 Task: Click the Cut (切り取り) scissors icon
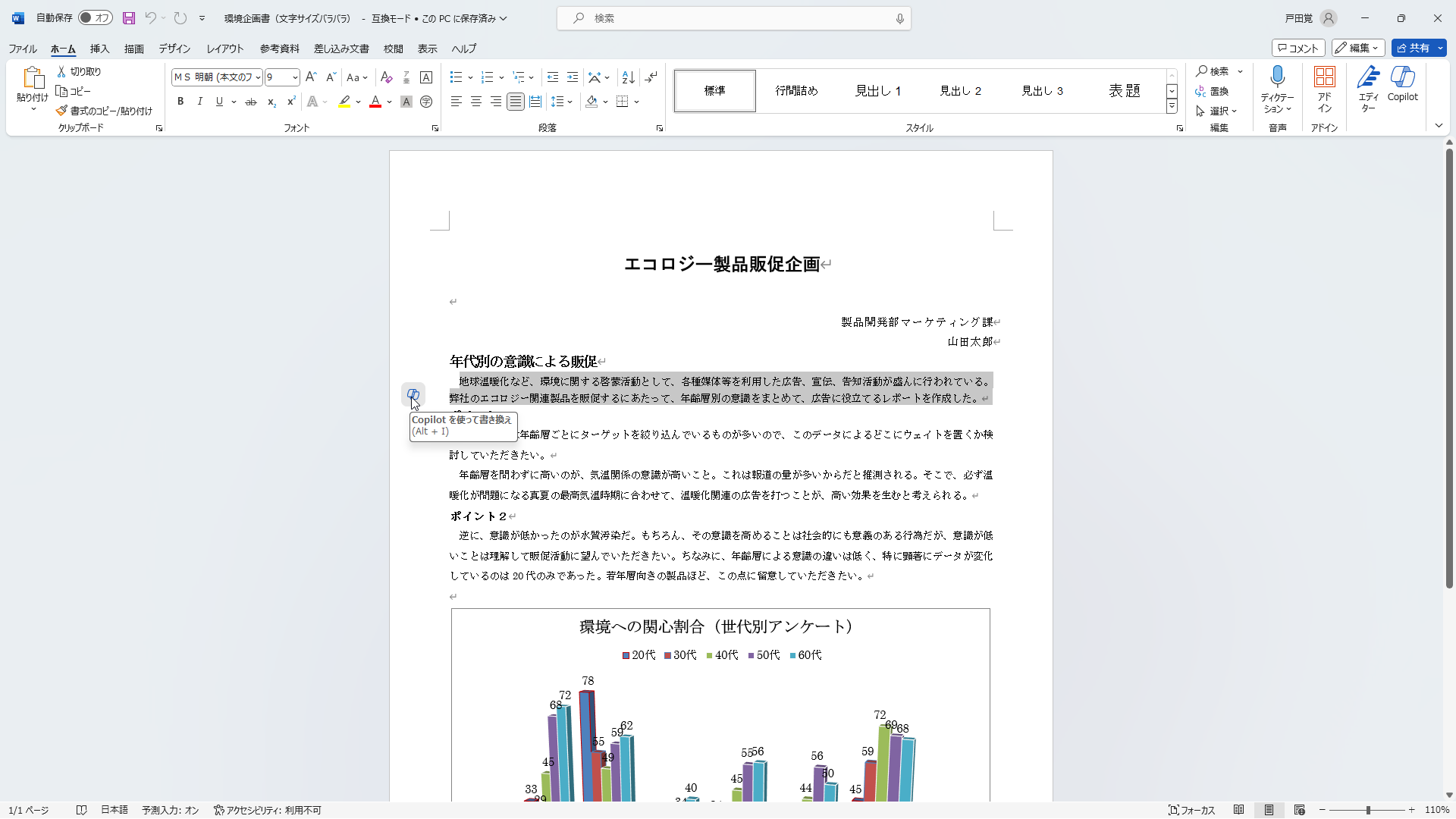tap(62, 71)
